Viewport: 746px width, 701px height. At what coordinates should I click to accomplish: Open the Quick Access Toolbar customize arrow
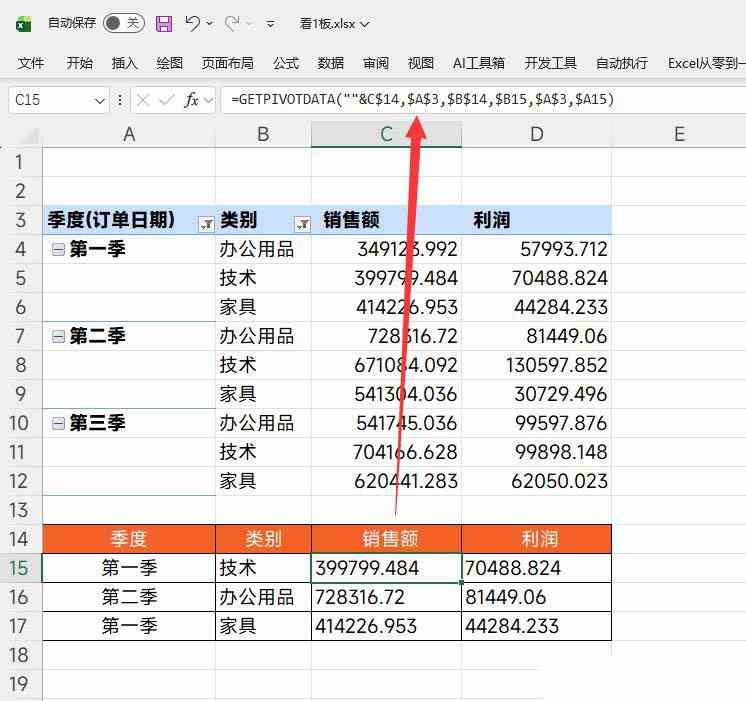[271, 23]
